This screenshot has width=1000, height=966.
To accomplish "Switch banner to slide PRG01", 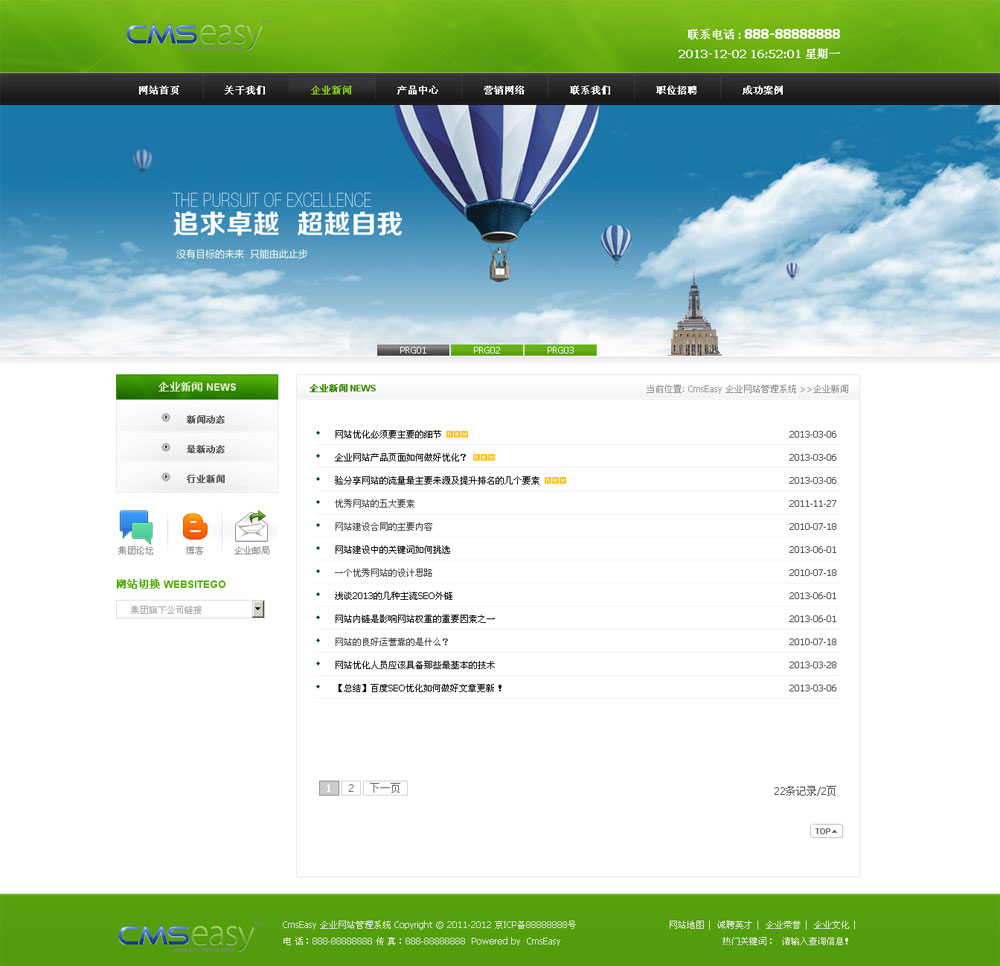I will pos(413,350).
